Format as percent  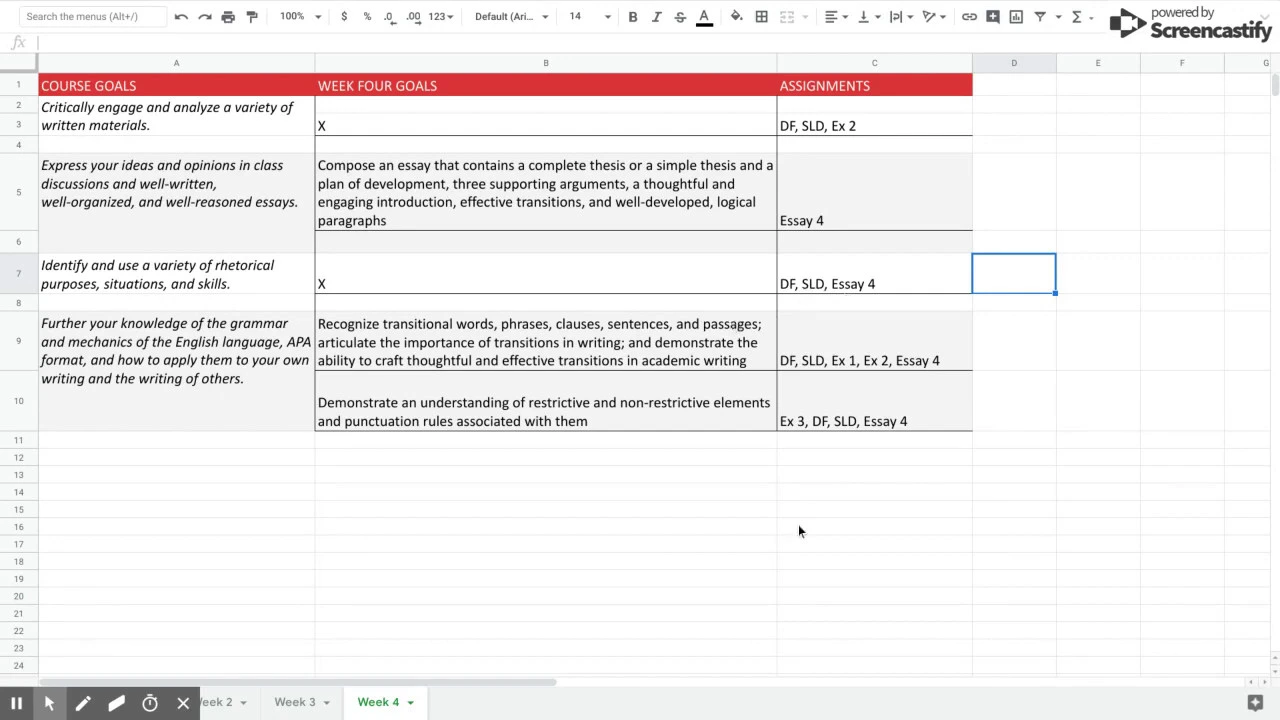367,17
